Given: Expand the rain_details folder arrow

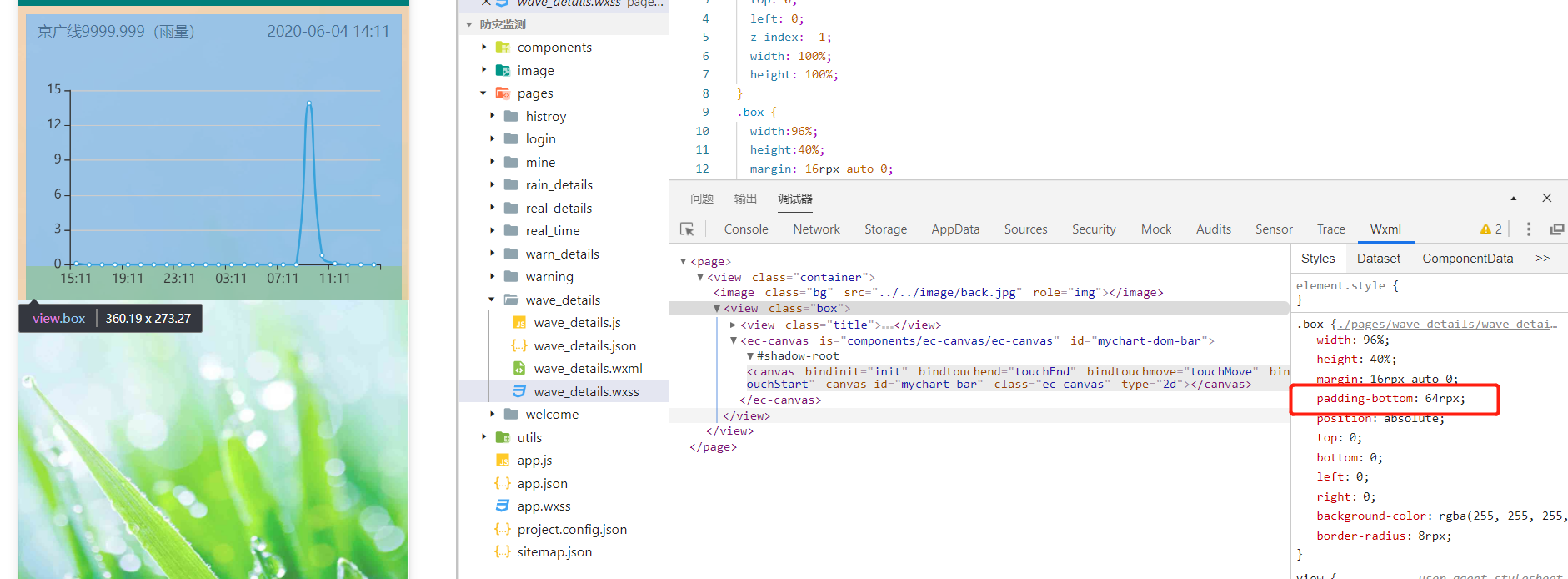Looking at the screenshot, I should (x=492, y=185).
